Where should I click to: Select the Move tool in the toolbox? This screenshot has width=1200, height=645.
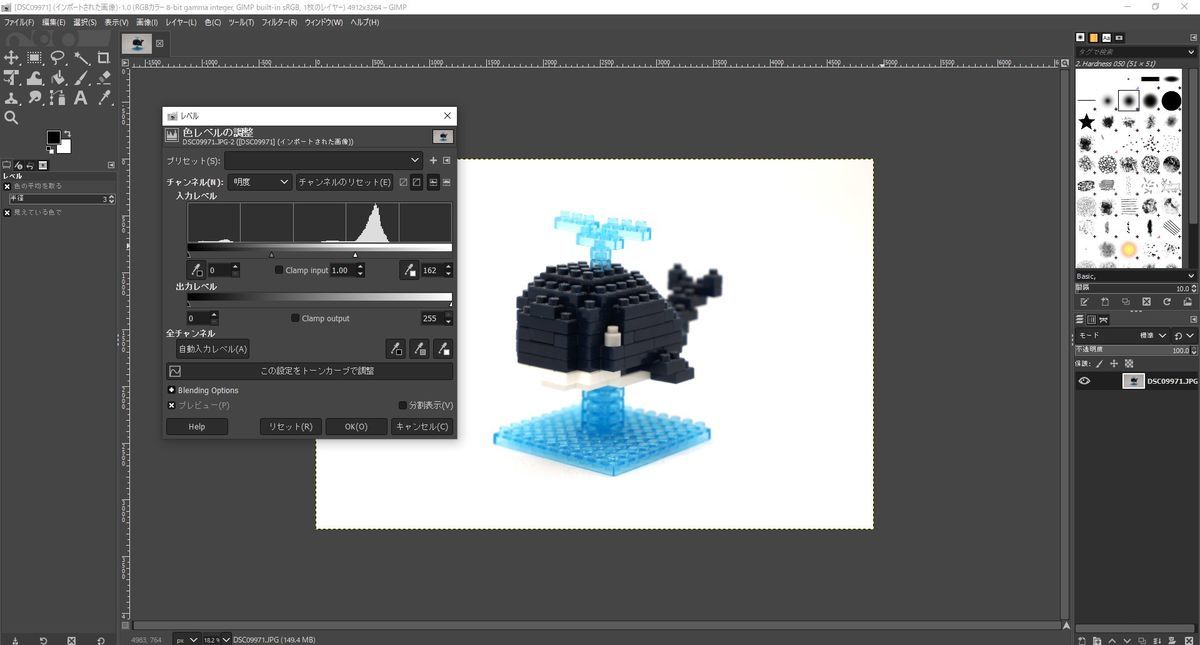[x=12, y=58]
